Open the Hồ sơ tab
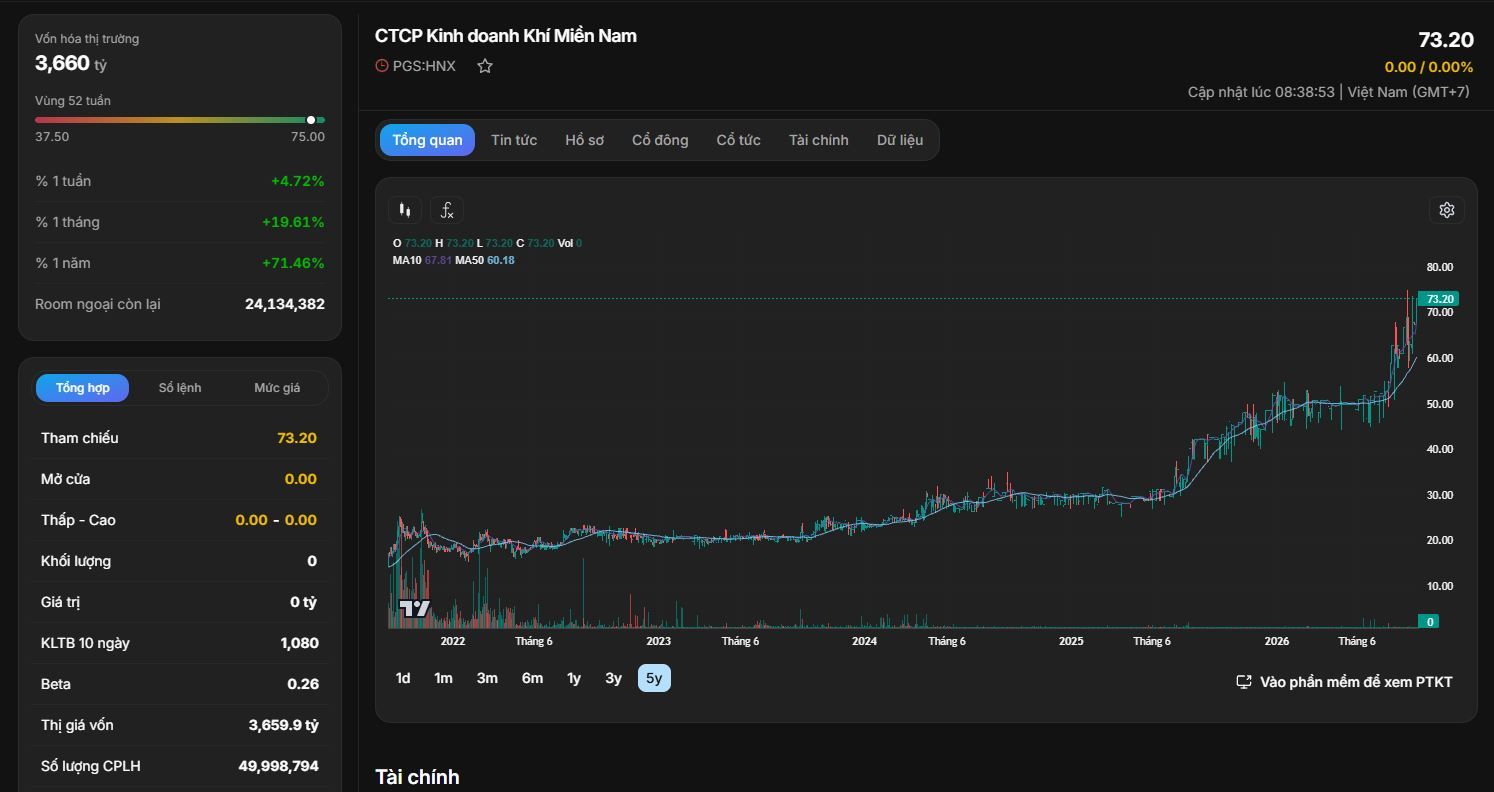1494x792 pixels. (584, 140)
